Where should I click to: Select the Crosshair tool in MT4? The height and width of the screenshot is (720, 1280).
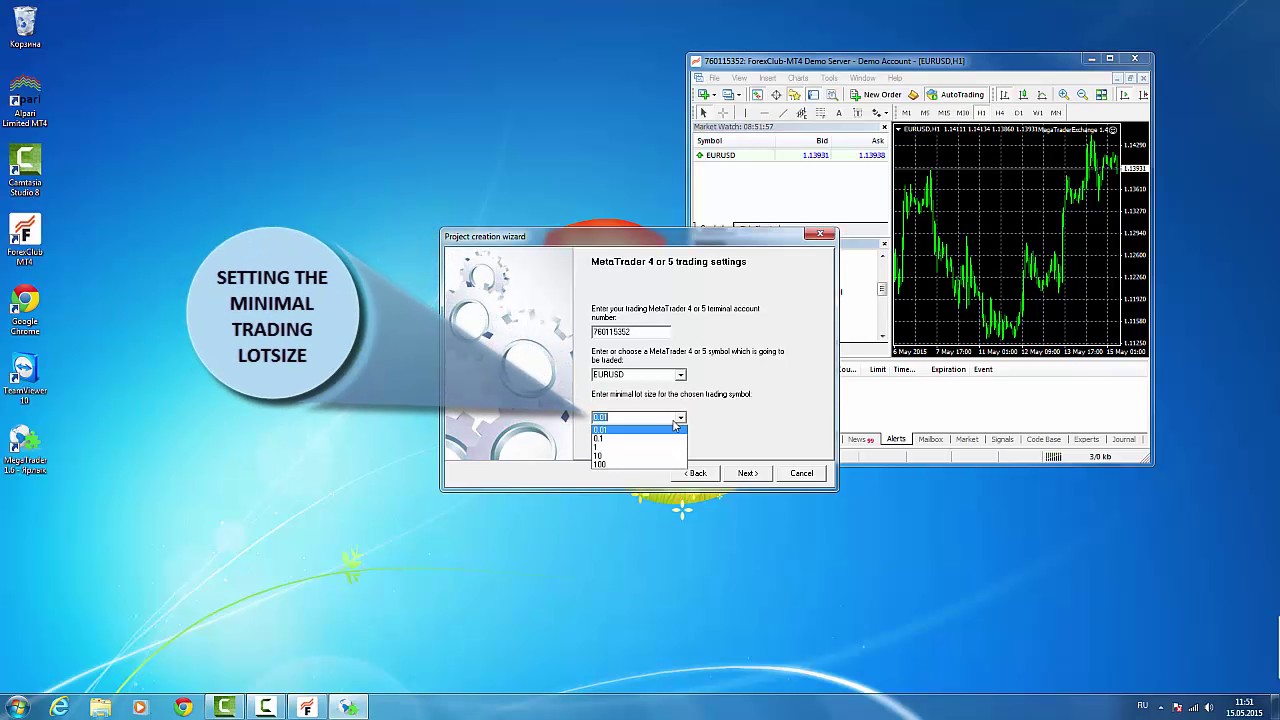click(x=723, y=113)
